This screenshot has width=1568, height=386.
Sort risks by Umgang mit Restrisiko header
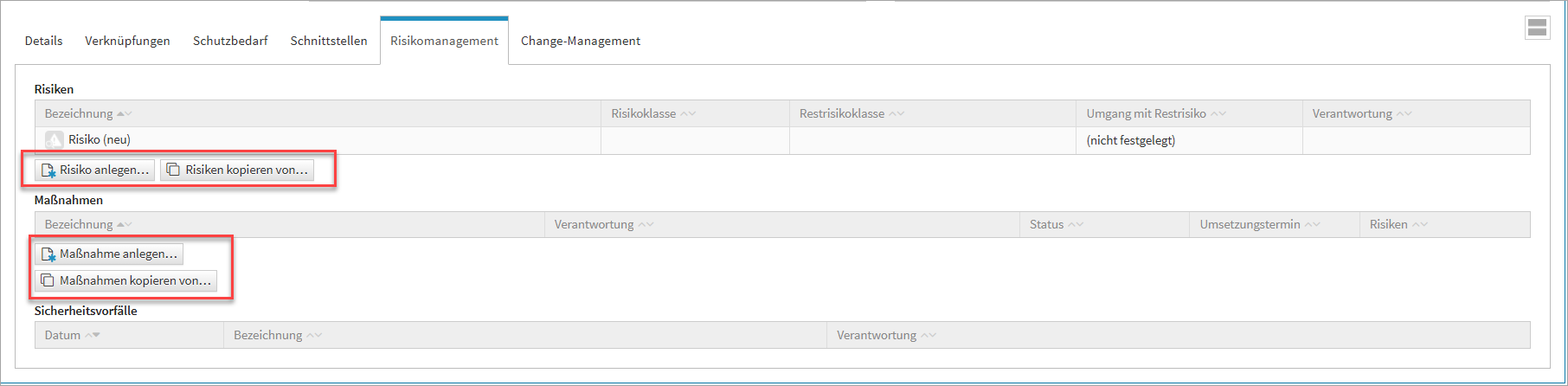1146,114
